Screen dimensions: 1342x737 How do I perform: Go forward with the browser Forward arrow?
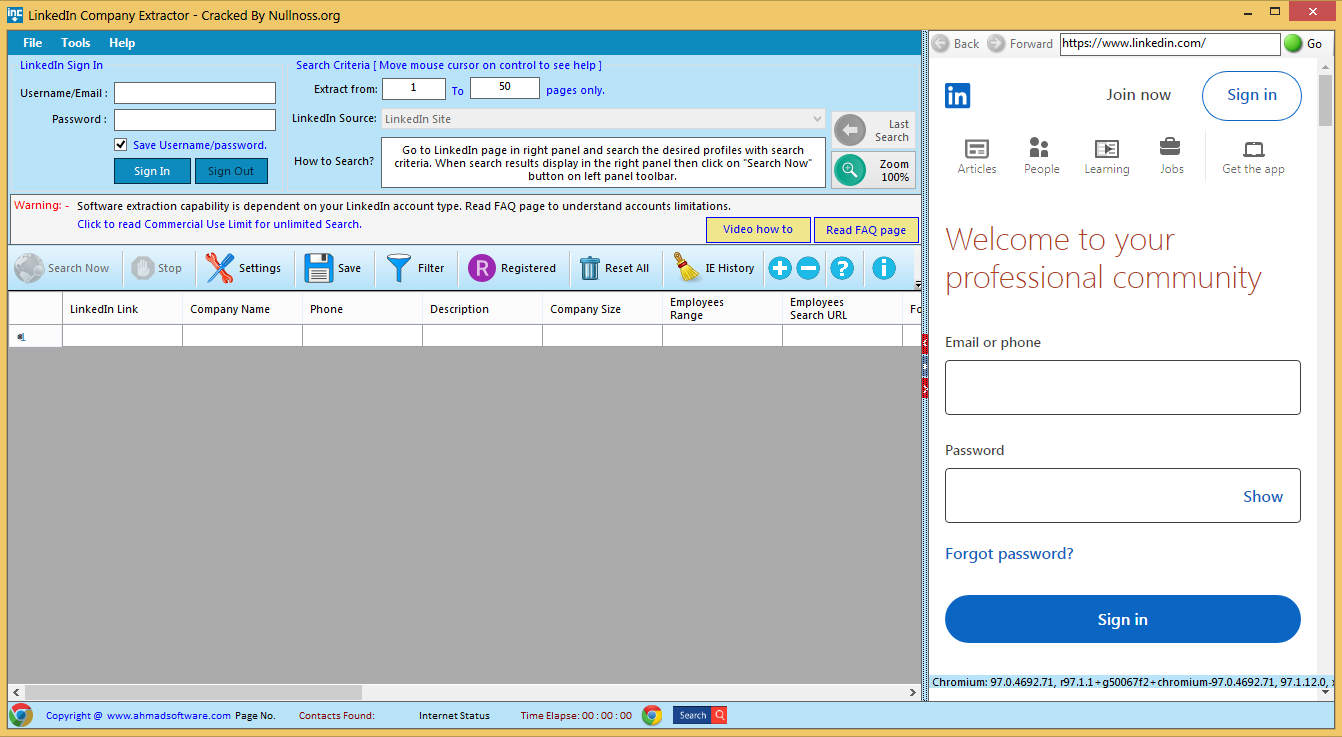point(996,43)
